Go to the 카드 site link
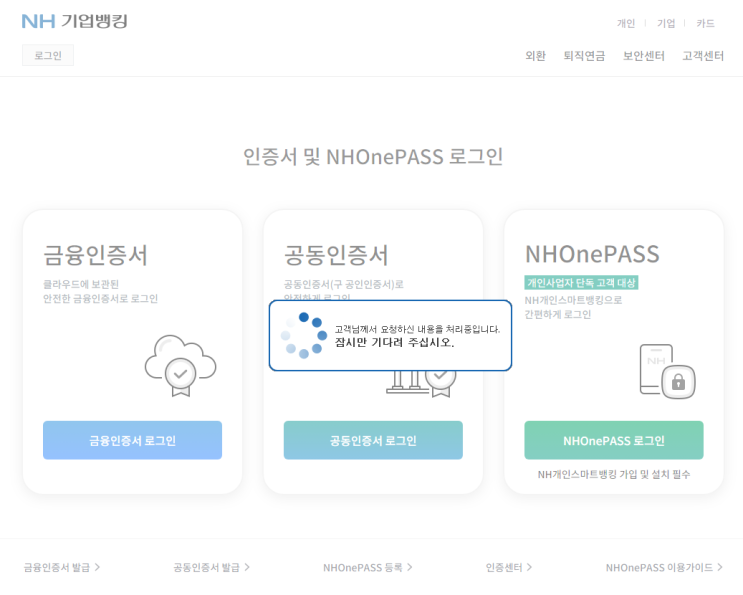Screen dimensions: 743x595 705,23
